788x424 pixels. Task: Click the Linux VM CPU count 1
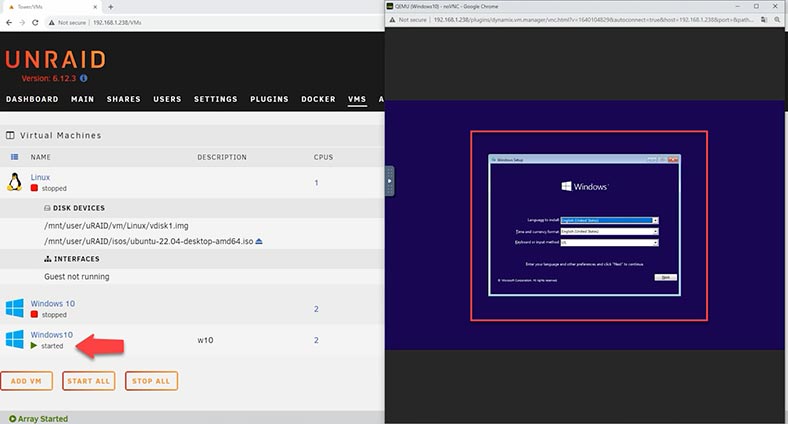tap(316, 183)
